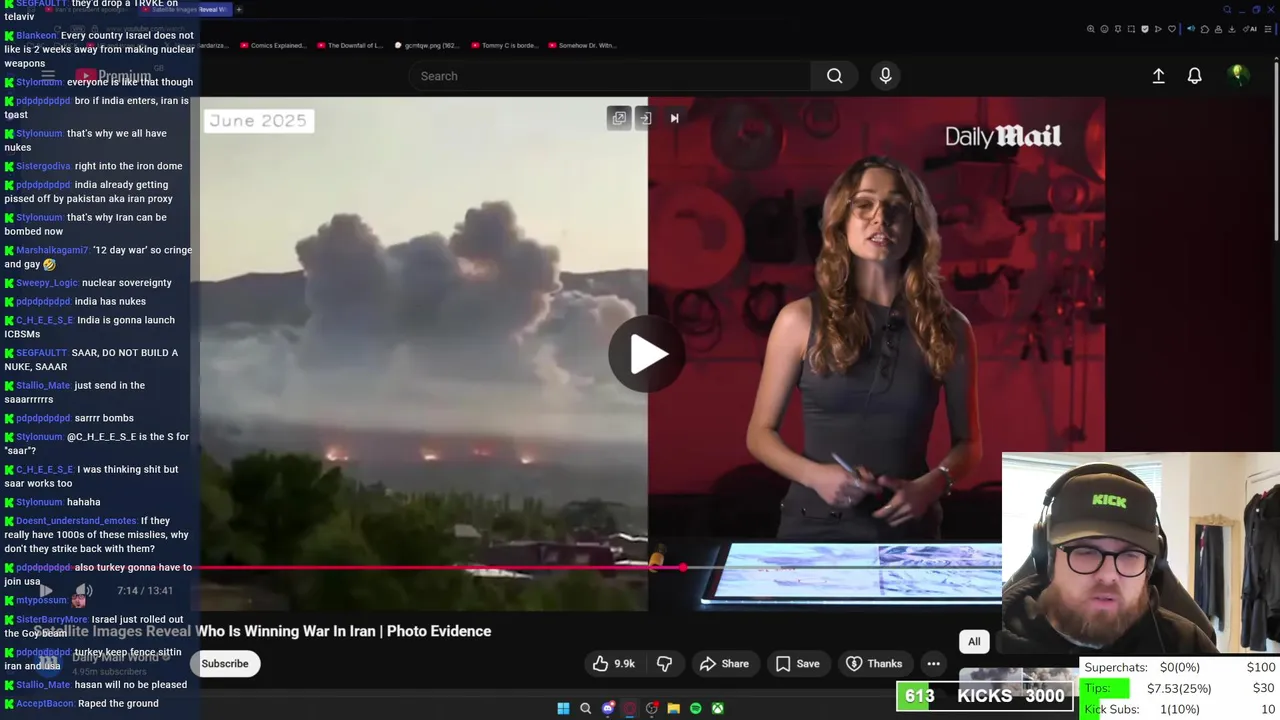Select the All filter chip
Screen dimensions: 1280x720
(x=974, y=641)
